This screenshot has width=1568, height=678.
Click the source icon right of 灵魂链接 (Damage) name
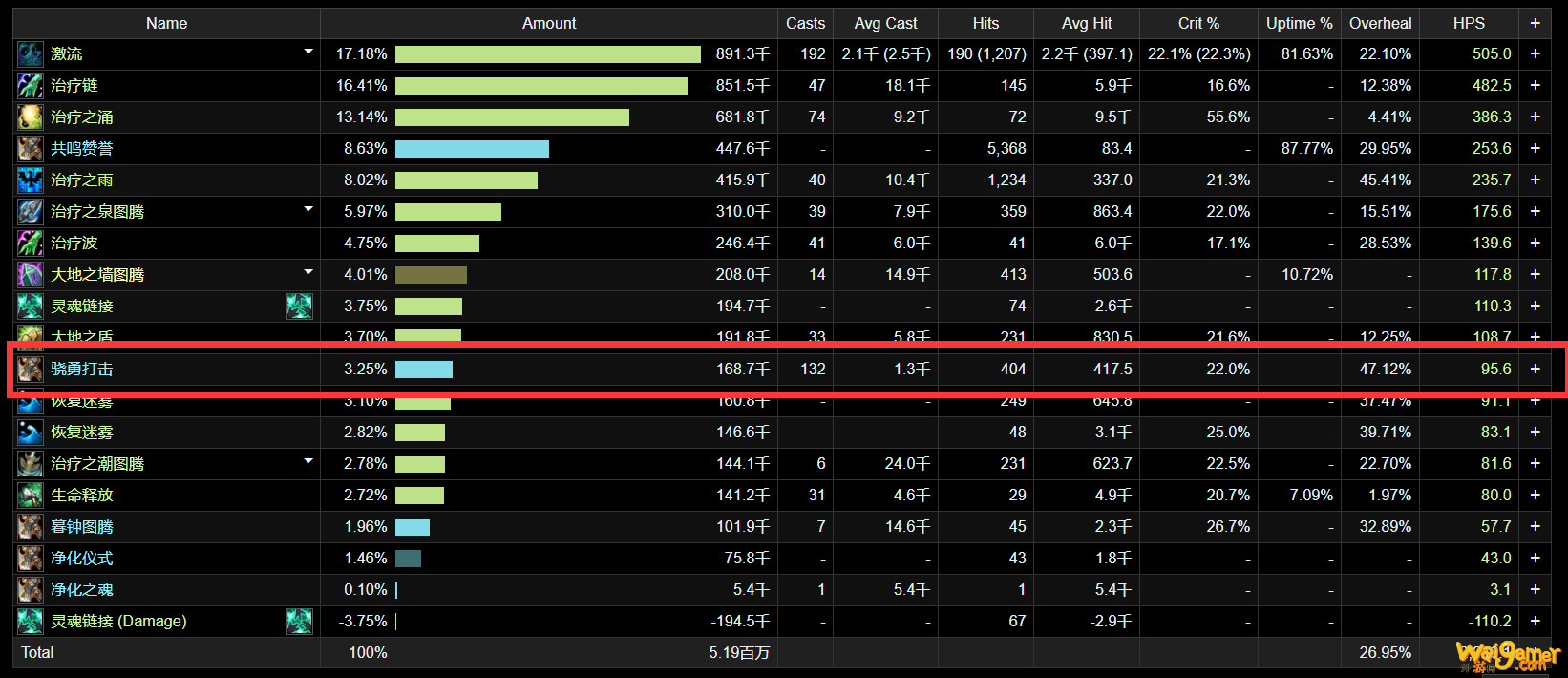(300, 622)
